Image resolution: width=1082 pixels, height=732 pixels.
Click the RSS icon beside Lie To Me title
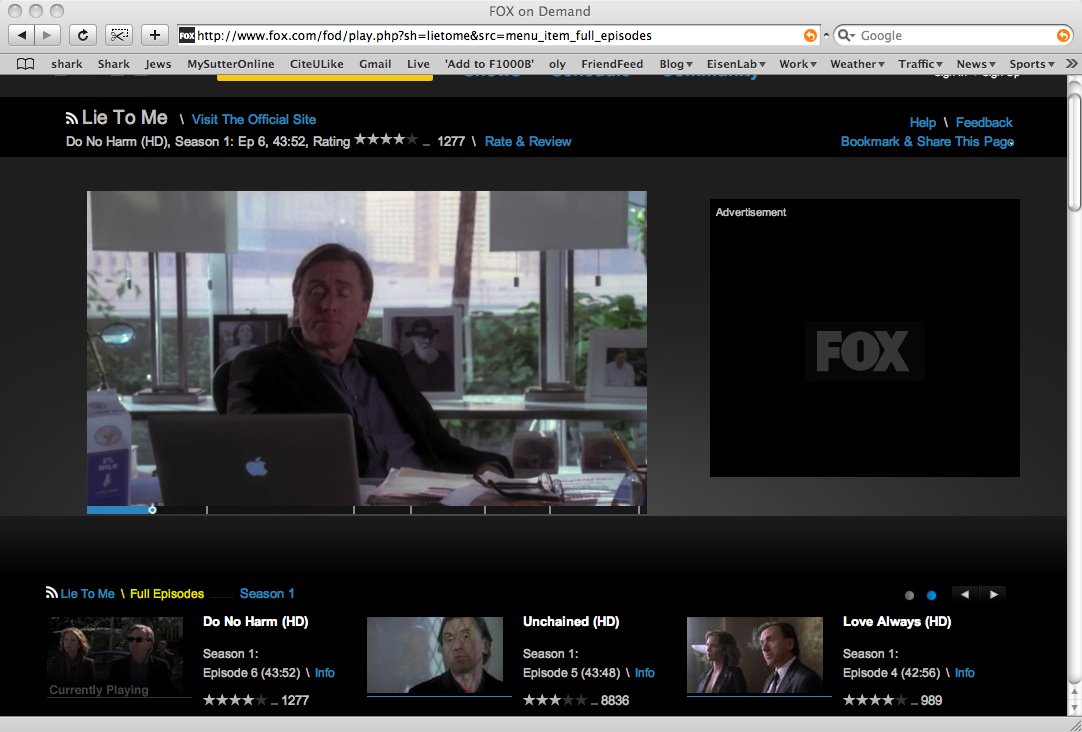click(x=72, y=119)
